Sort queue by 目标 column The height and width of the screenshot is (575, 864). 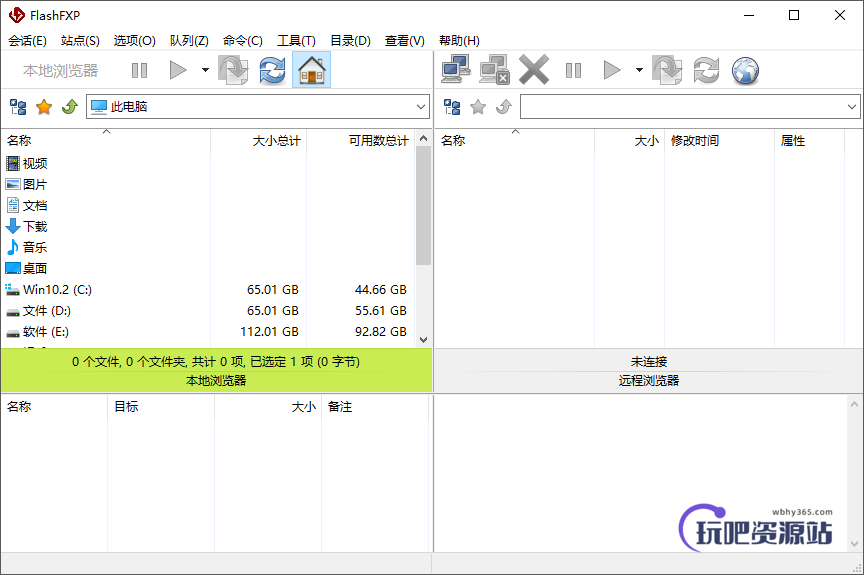click(160, 407)
